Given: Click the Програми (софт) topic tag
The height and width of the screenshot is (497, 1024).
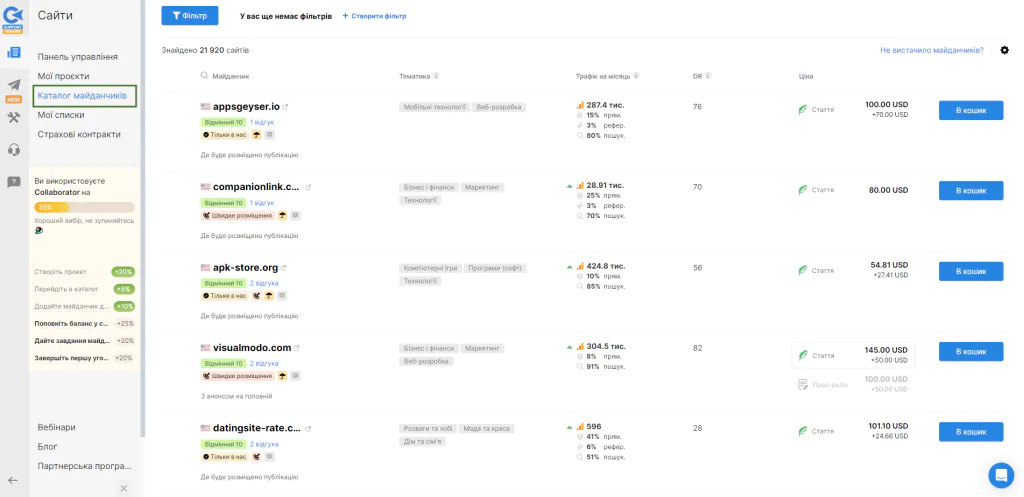Looking at the screenshot, I should 496,268.
